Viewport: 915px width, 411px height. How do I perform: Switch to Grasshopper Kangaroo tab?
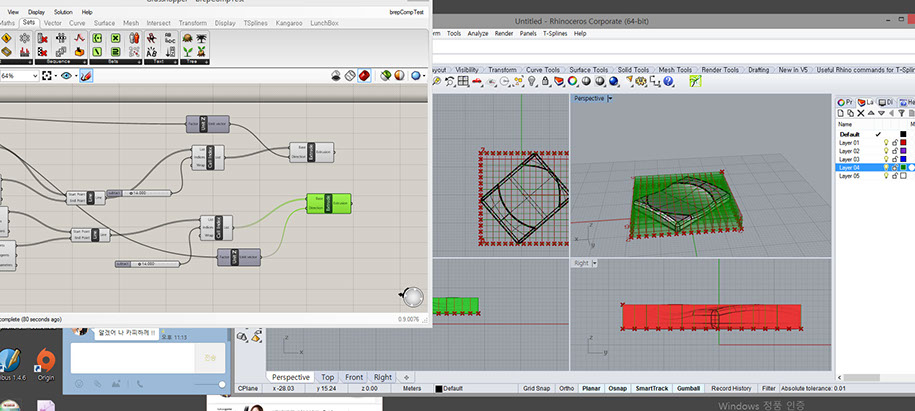coord(289,23)
